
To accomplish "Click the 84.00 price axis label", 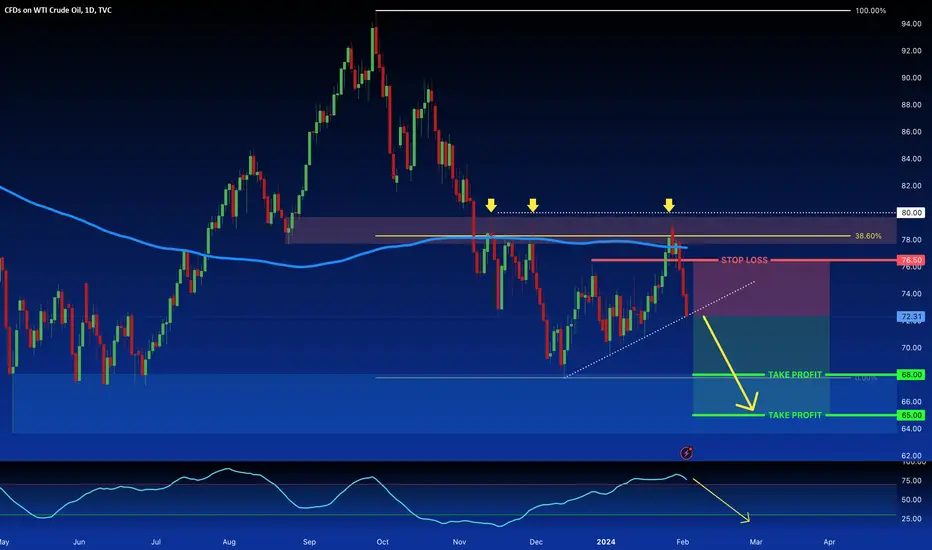I will click(911, 159).
